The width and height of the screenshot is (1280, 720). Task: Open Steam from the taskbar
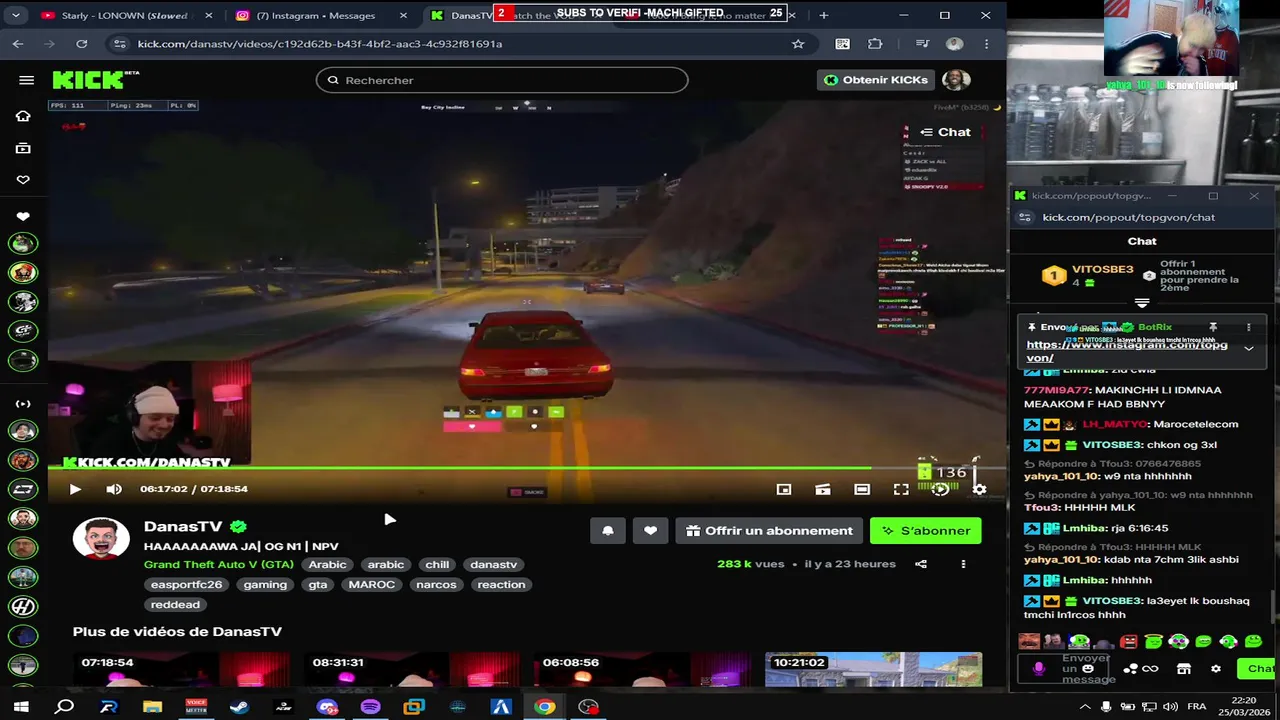(x=240, y=707)
